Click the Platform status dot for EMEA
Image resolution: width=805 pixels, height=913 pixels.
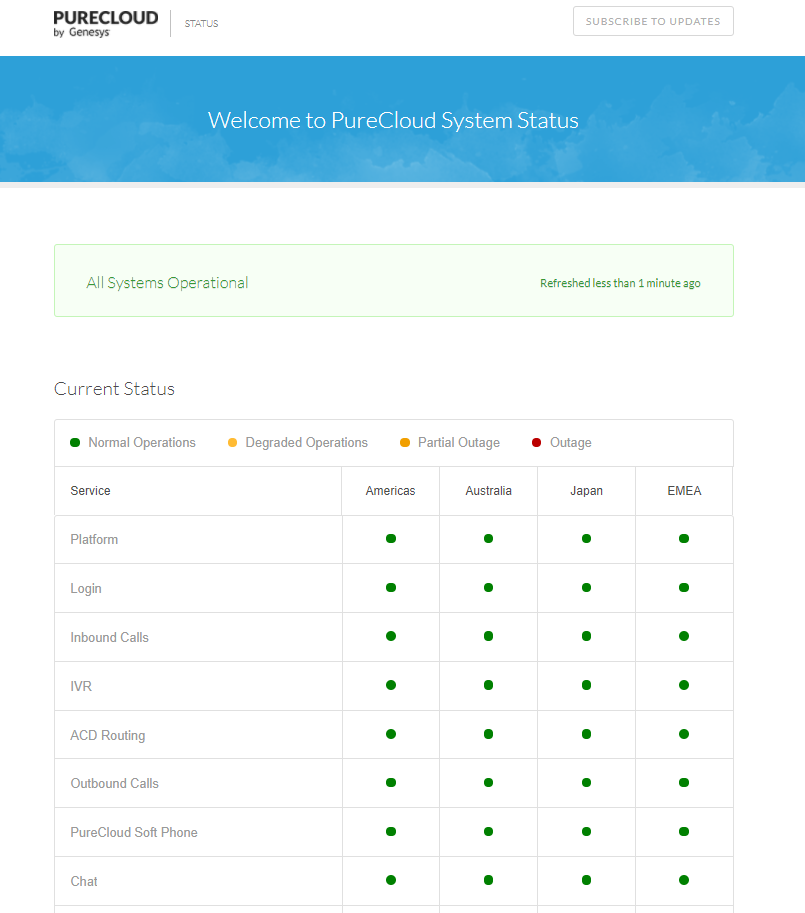pos(684,539)
